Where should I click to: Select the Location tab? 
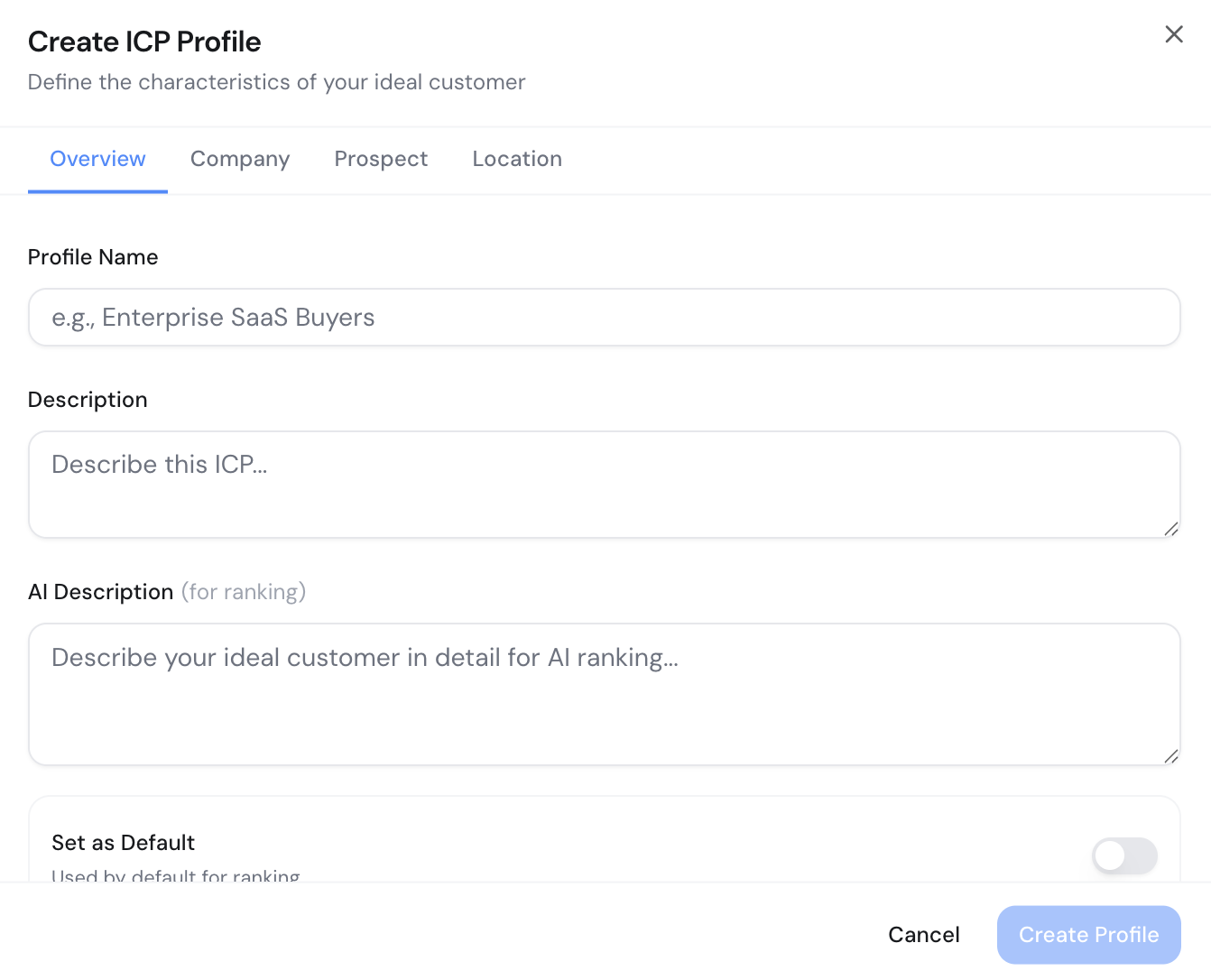(x=517, y=159)
